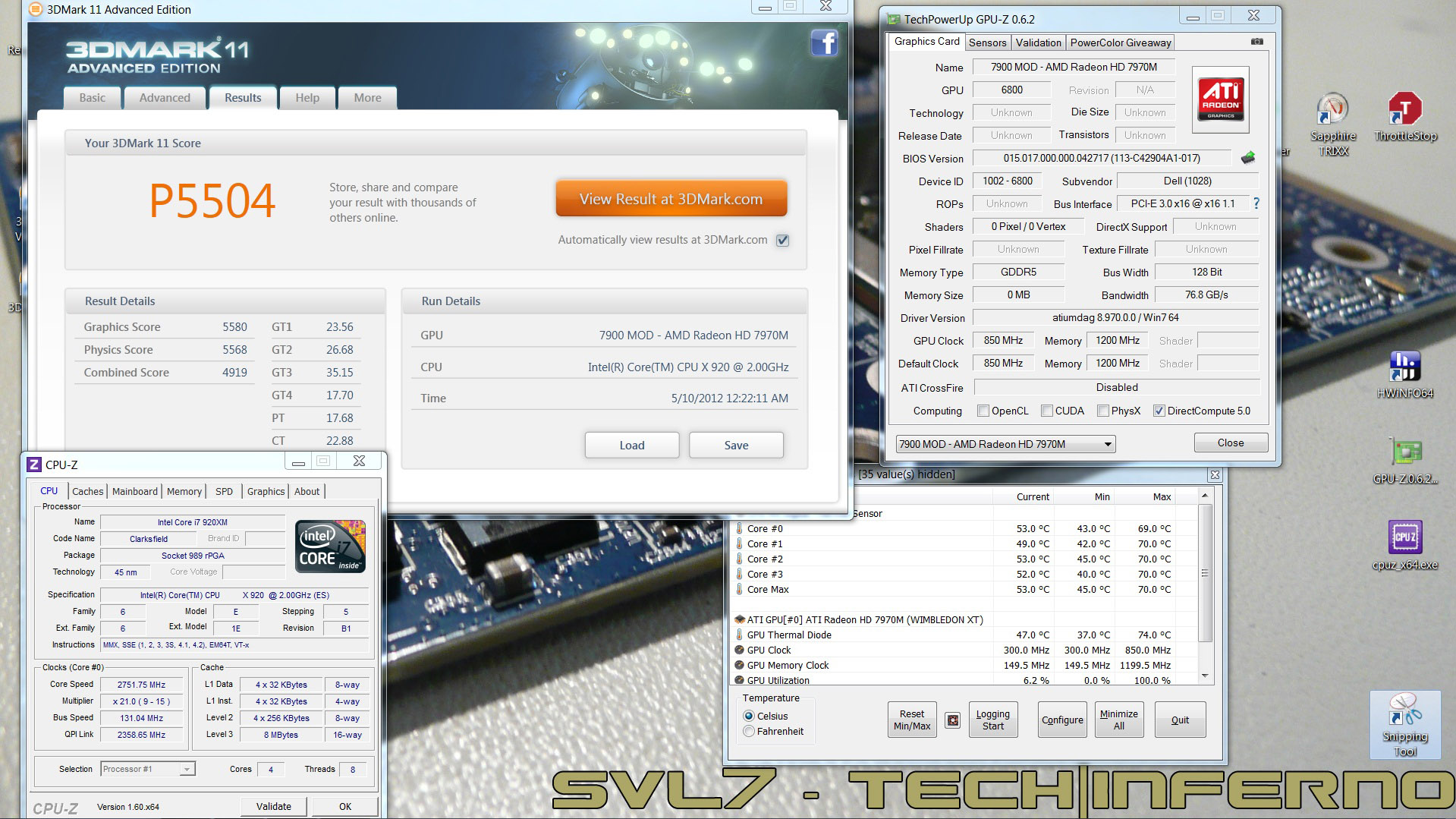This screenshot has width=1456, height=819.
Task: Click the BIOS save chip icon in GPU-Z
Action: (x=1248, y=158)
